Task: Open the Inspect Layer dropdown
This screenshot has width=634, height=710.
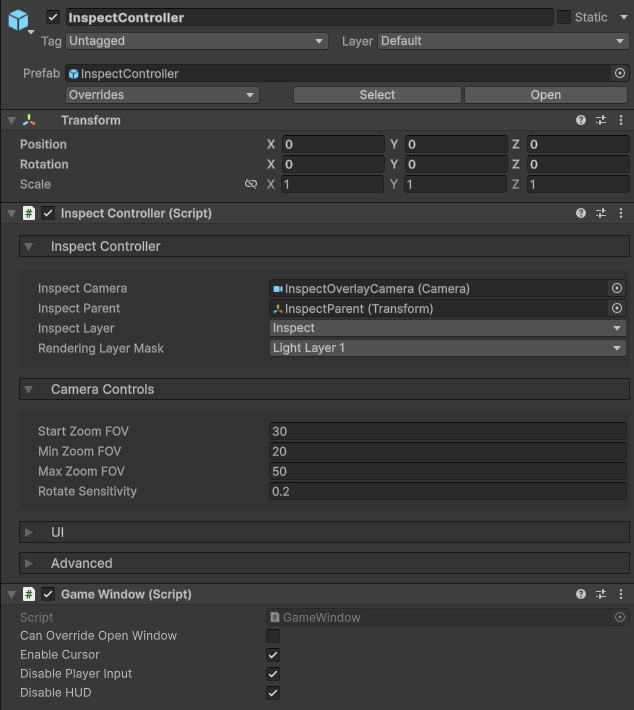Action: tap(448, 328)
